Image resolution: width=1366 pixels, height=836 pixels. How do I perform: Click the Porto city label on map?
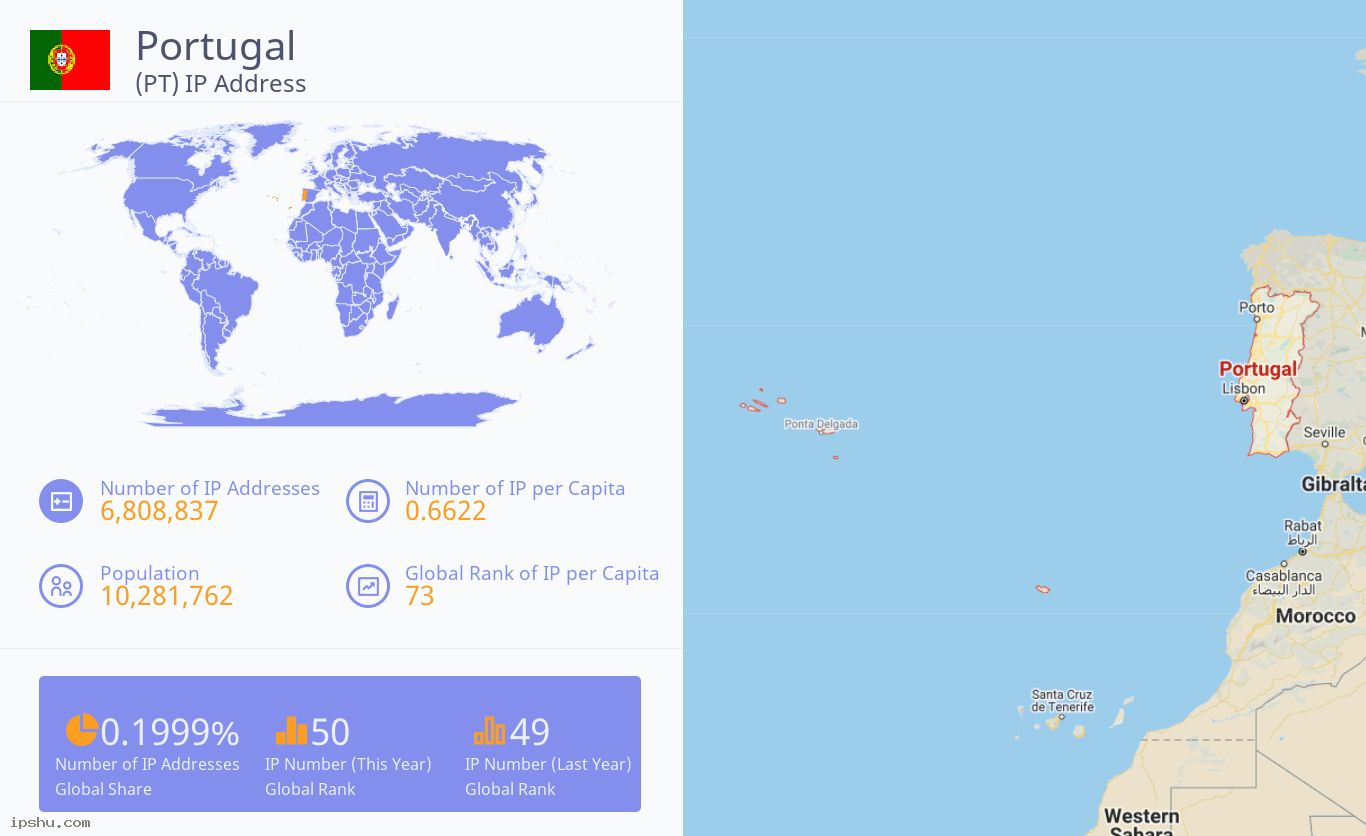[x=1257, y=307]
